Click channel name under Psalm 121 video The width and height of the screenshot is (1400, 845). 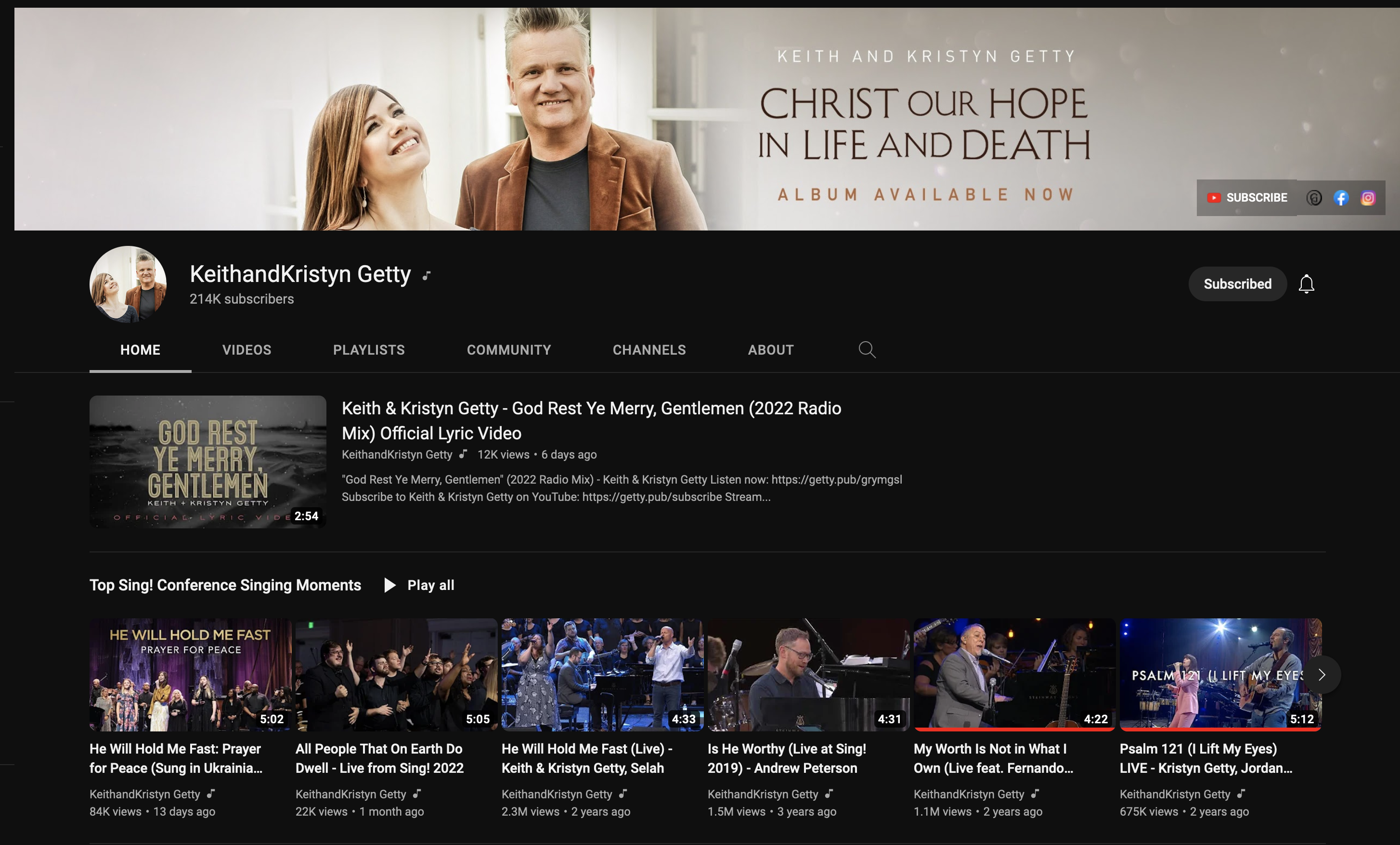(x=1175, y=794)
